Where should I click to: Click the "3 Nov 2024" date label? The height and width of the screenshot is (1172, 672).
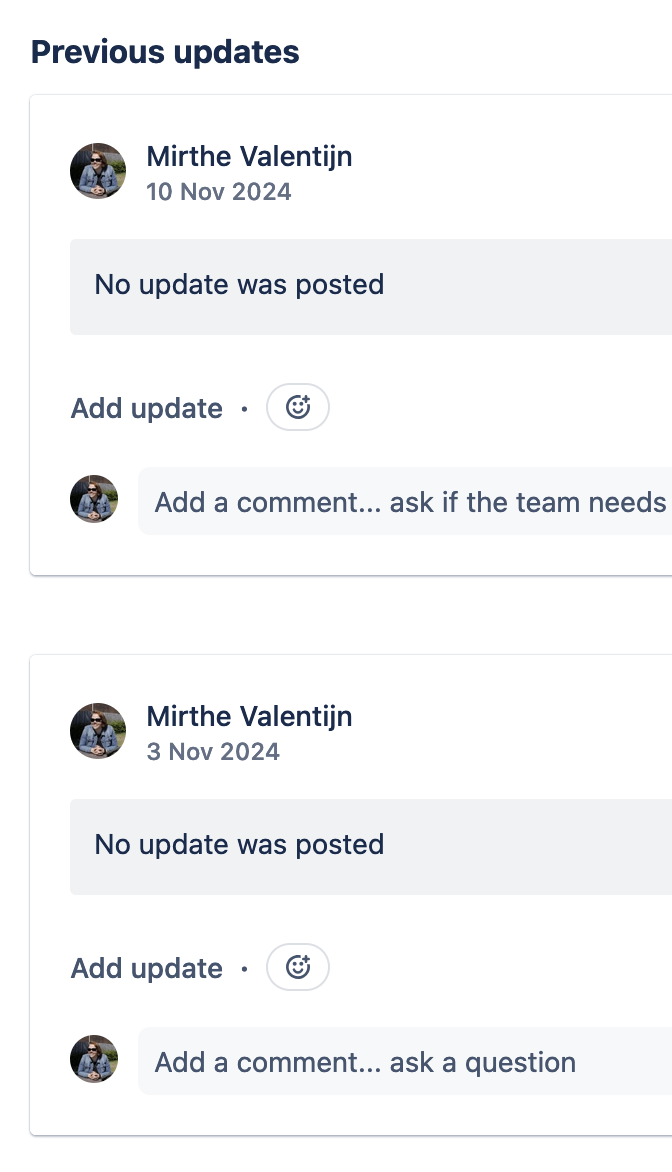pos(213,751)
